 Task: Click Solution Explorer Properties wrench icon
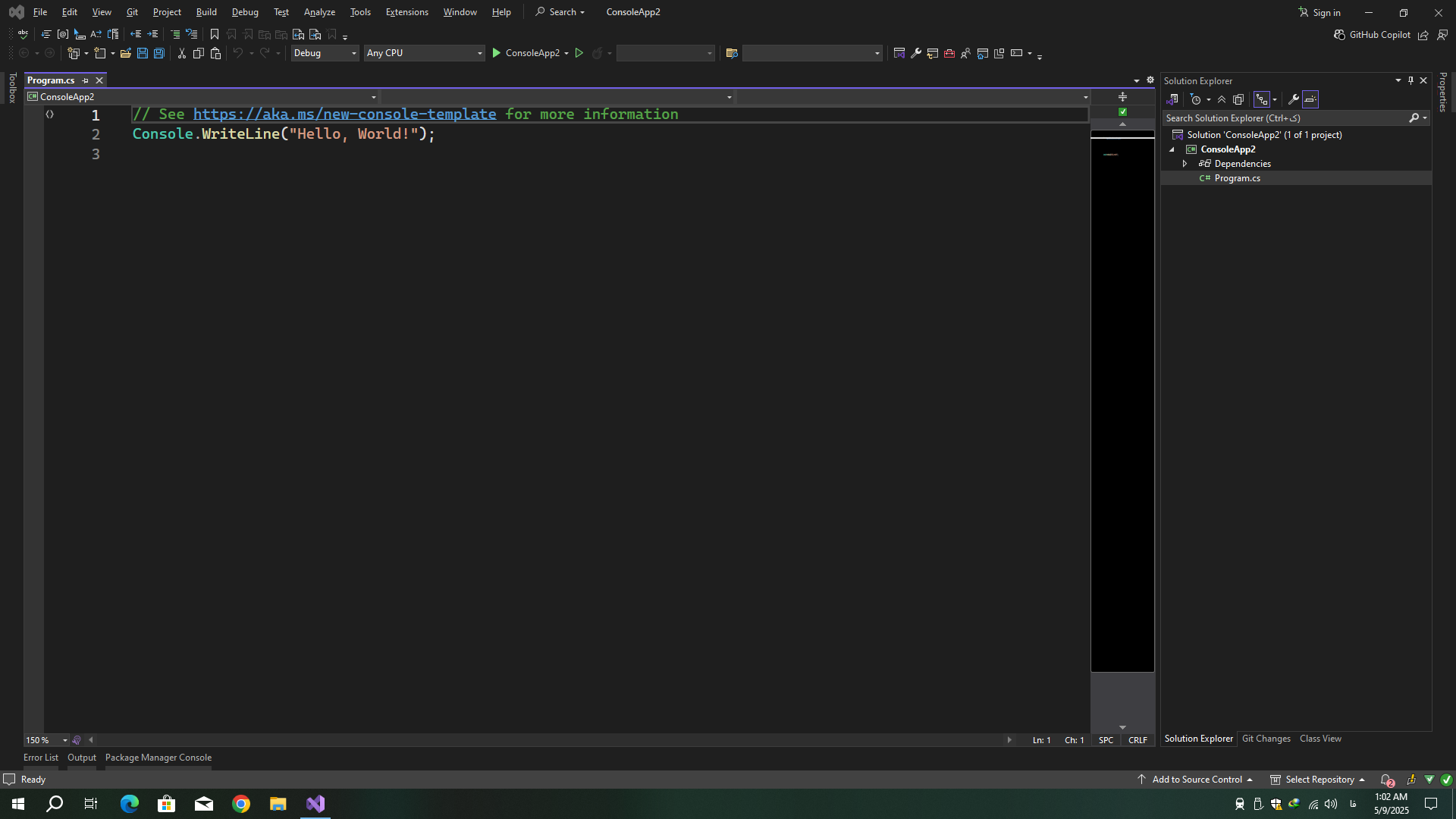[x=1294, y=99]
